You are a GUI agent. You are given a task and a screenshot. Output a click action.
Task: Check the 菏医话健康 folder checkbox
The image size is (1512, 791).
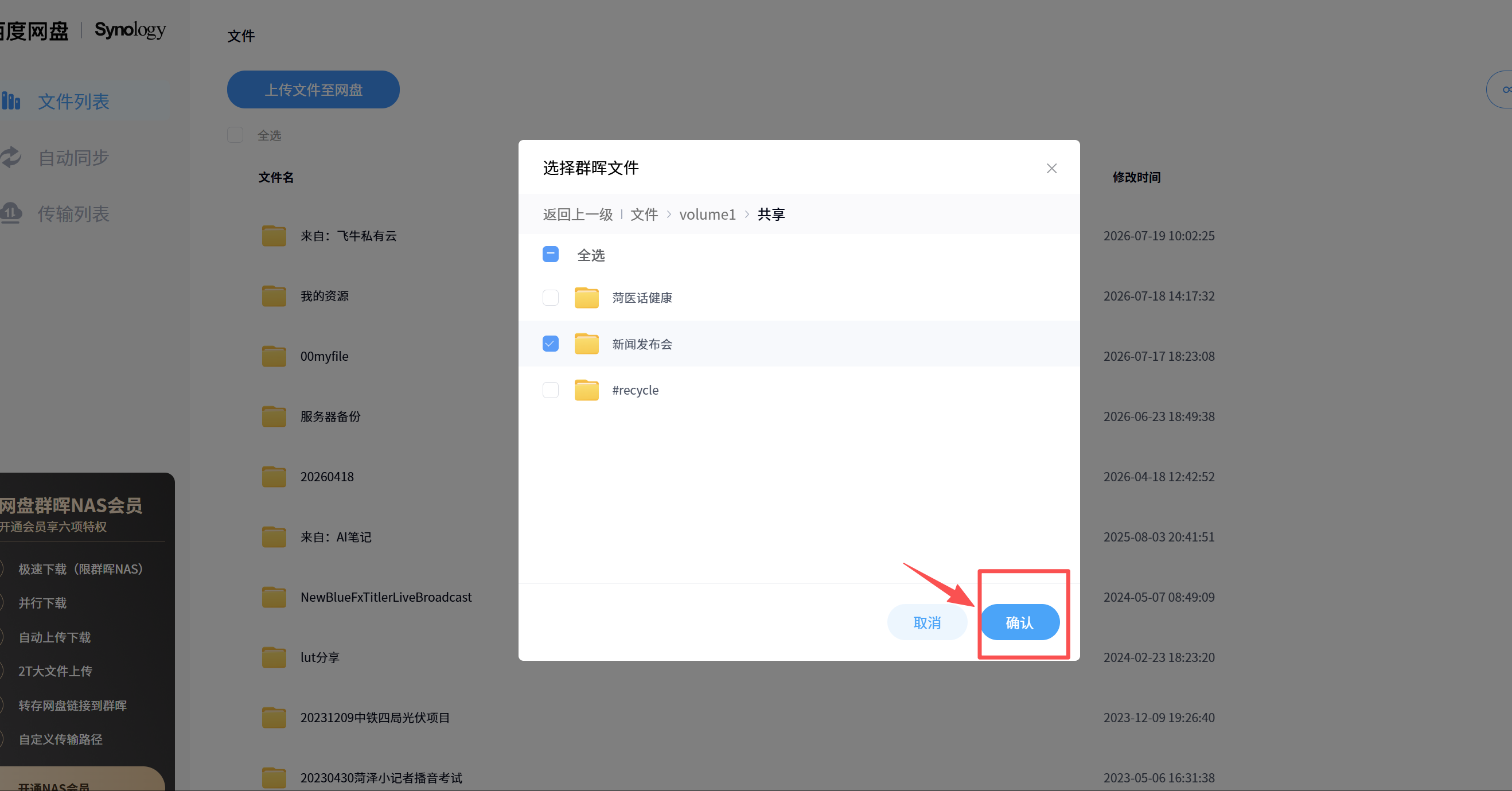coord(550,298)
